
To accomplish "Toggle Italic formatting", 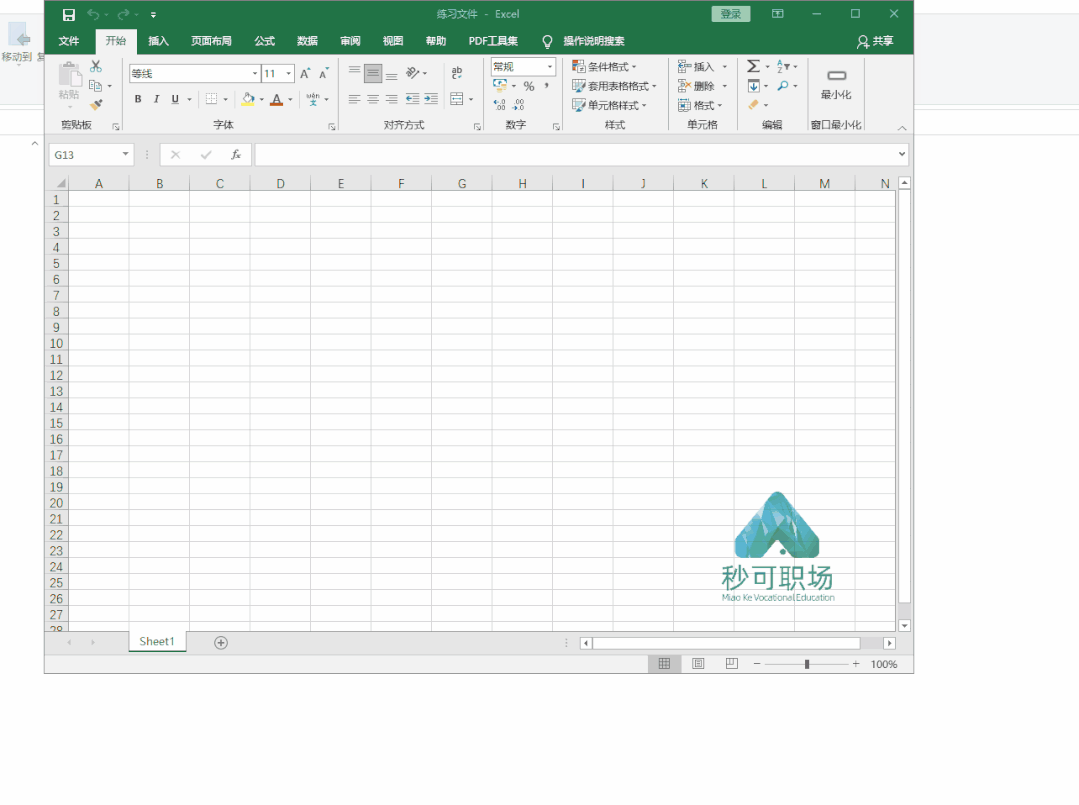I will coord(156,99).
